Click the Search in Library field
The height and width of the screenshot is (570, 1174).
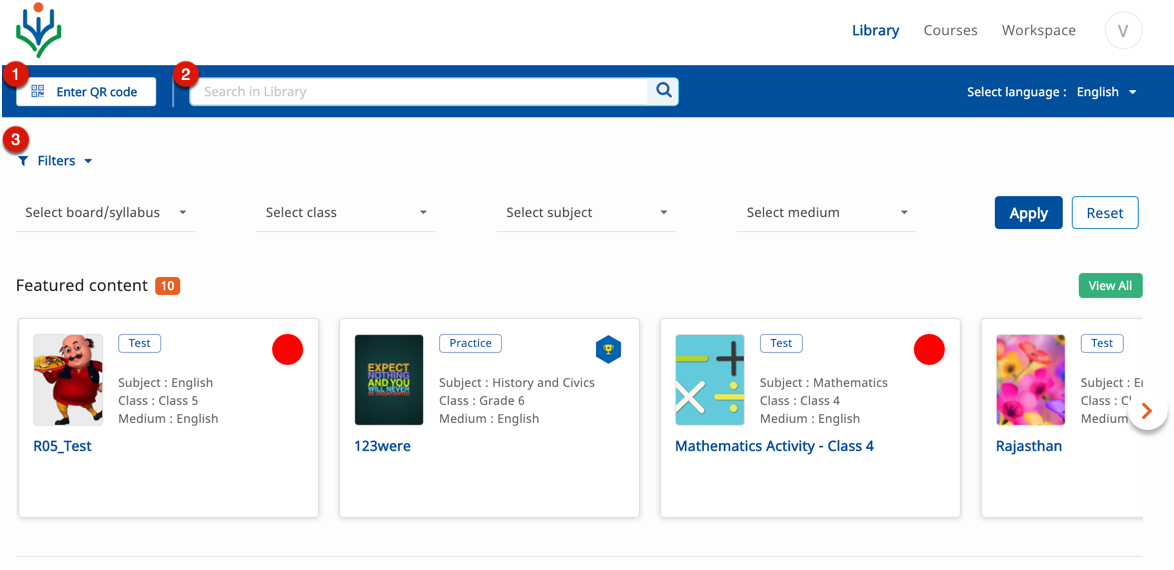pos(420,91)
